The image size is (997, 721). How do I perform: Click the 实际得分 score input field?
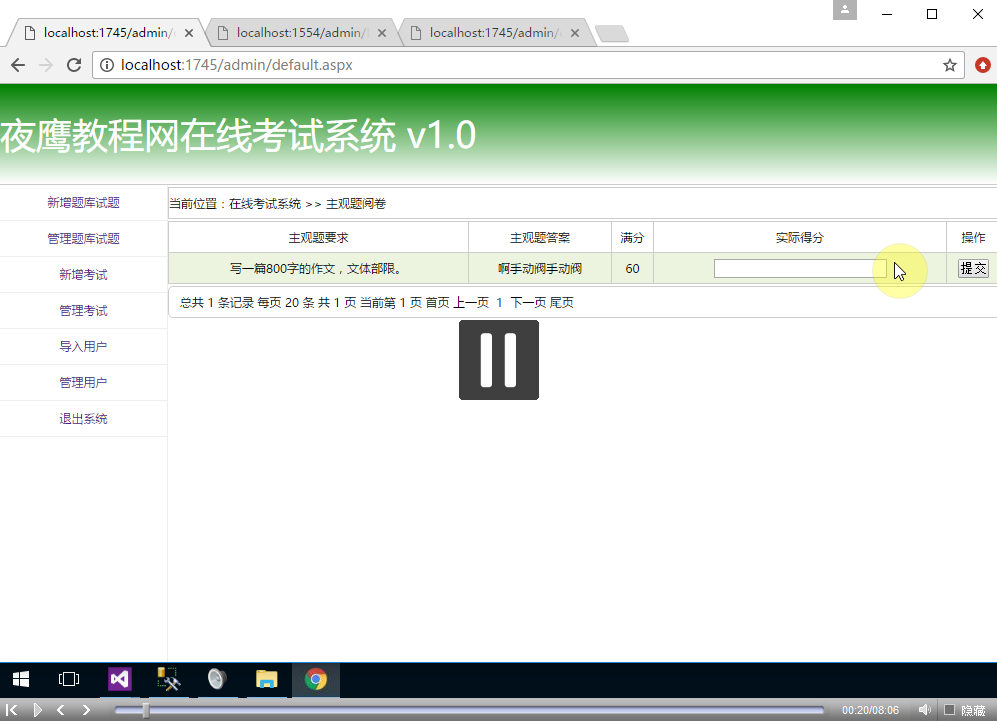[x=798, y=268]
